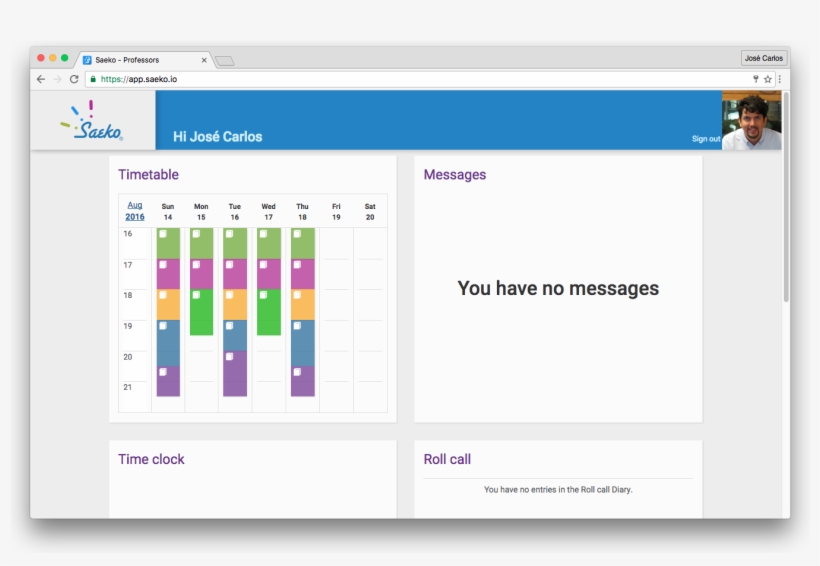Tick the checkbox on Tuesday's 16:00 light-green block

(x=229, y=234)
